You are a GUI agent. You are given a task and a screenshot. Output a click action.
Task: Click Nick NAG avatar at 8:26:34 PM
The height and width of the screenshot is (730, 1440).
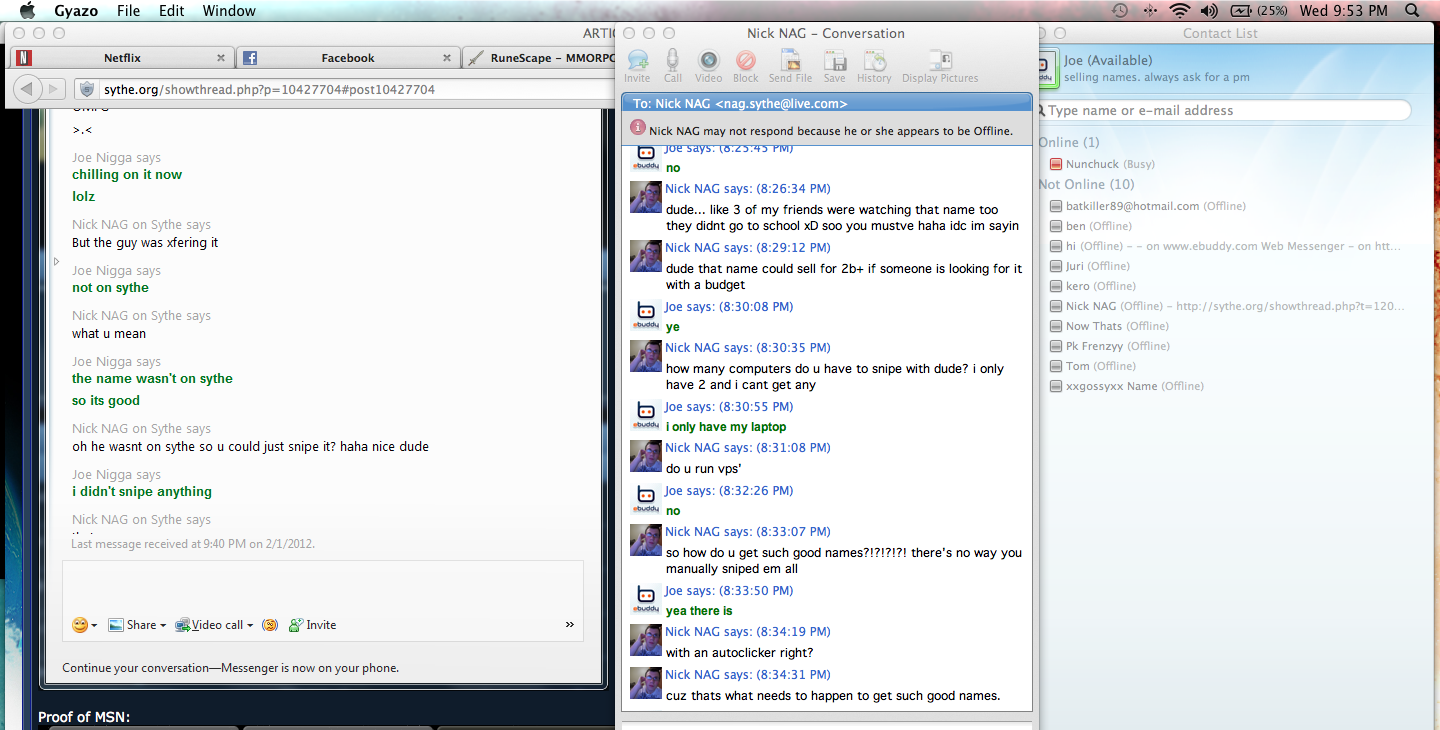tap(646, 197)
